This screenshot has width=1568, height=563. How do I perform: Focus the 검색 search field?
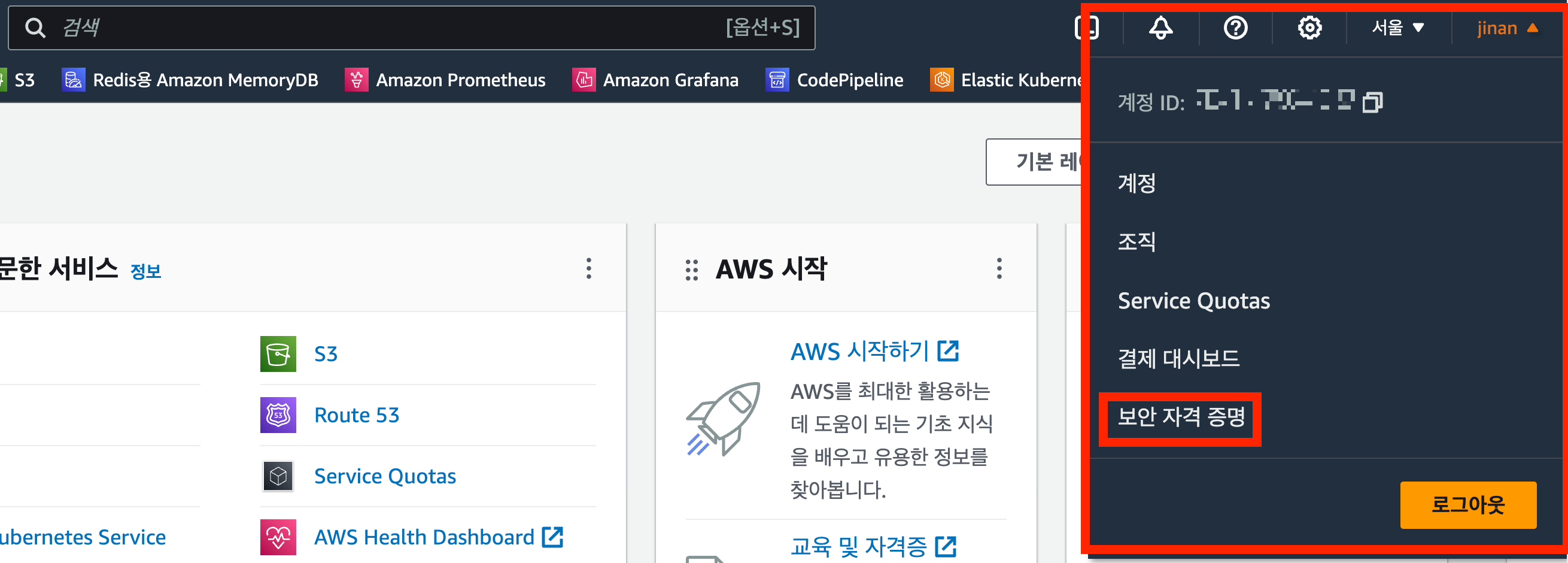(412, 28)
